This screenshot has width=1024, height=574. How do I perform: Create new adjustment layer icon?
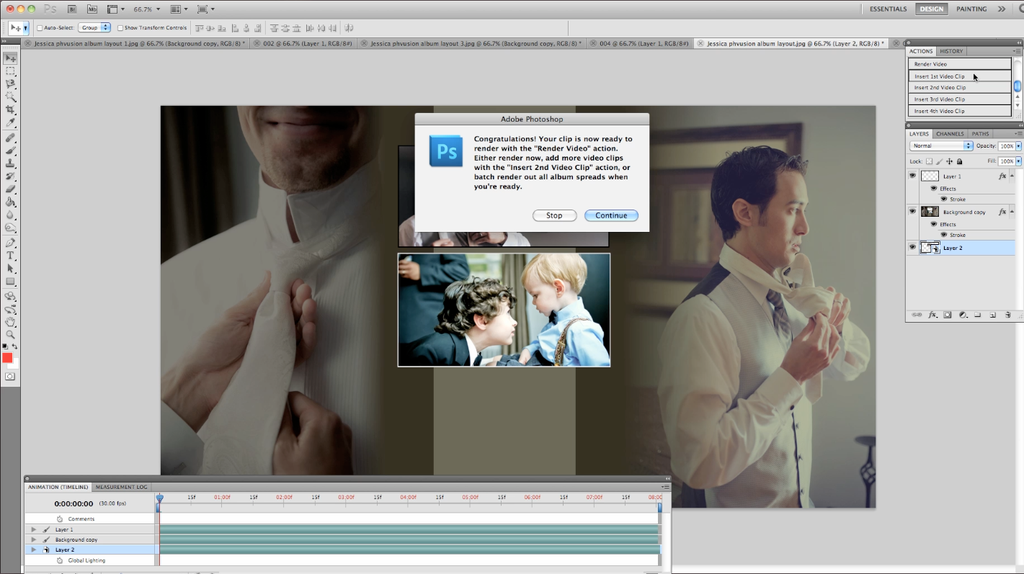pyautogui.click(x=963, y=315)
